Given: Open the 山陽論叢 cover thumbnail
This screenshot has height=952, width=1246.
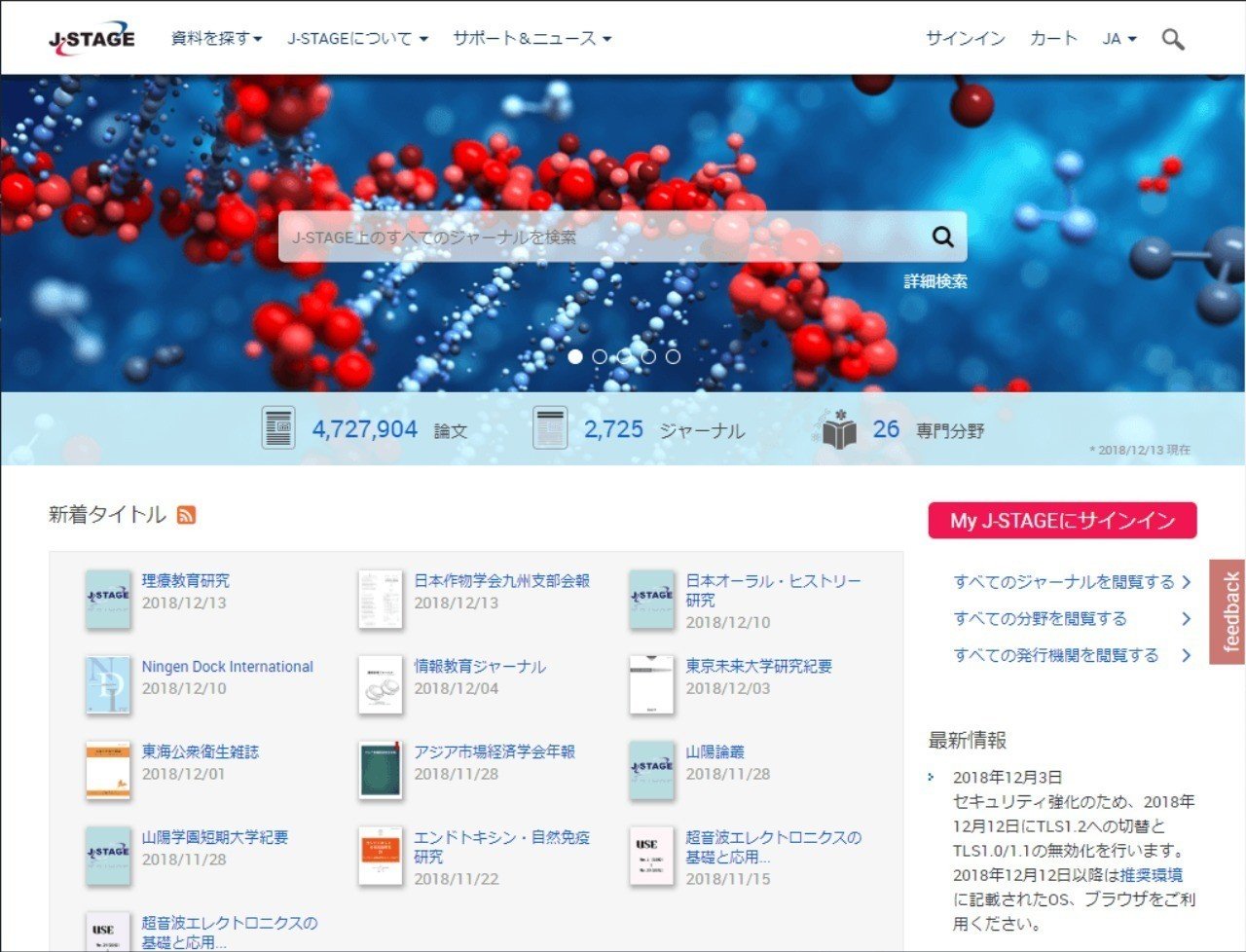Looking at the screenshot, I should pos(651,771).
